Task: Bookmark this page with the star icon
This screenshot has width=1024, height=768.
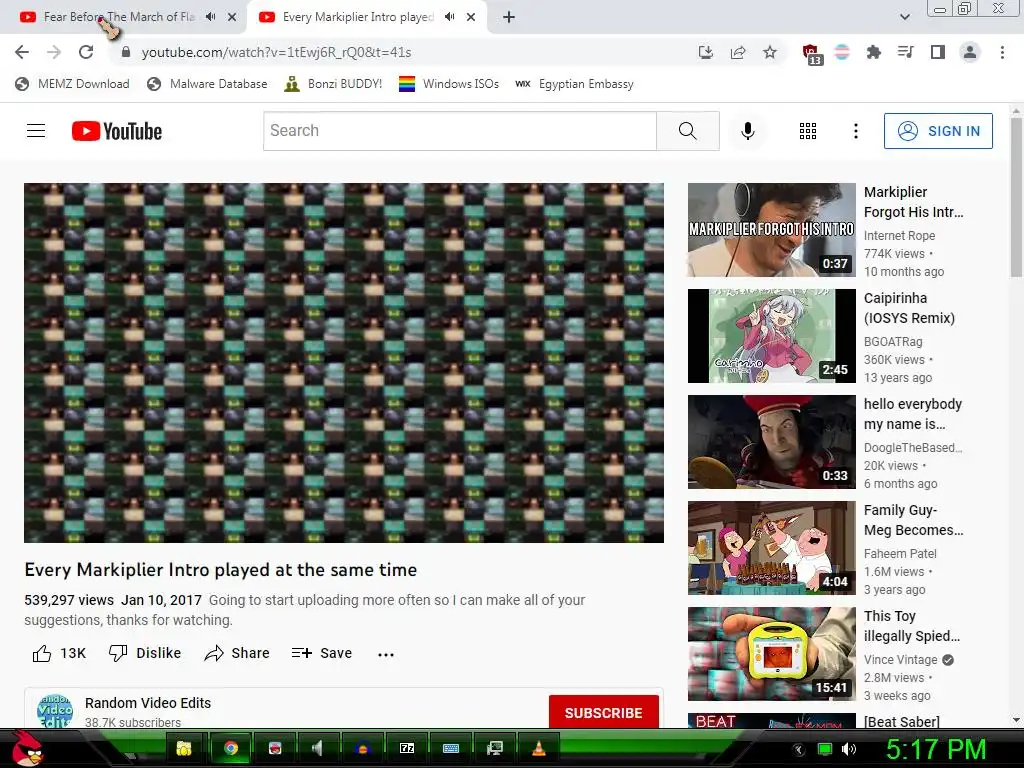Action: pos(770,52)
